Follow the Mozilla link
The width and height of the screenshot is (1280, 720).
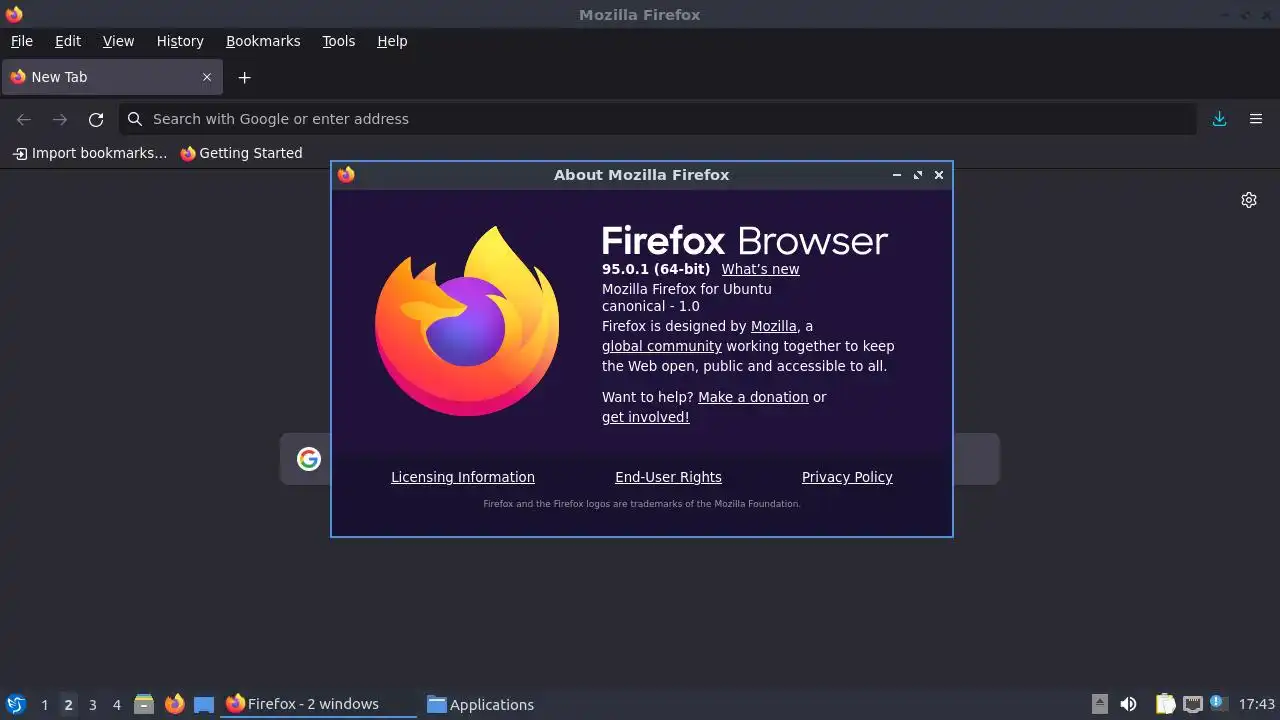pyautogui.click(x=774, y=326)
